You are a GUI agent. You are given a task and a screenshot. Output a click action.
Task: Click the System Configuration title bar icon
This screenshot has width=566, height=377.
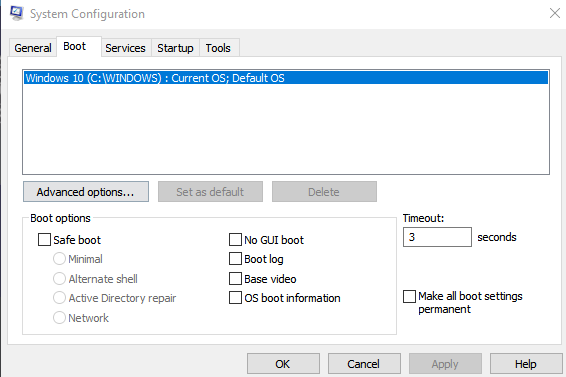[x=16, y=13]
